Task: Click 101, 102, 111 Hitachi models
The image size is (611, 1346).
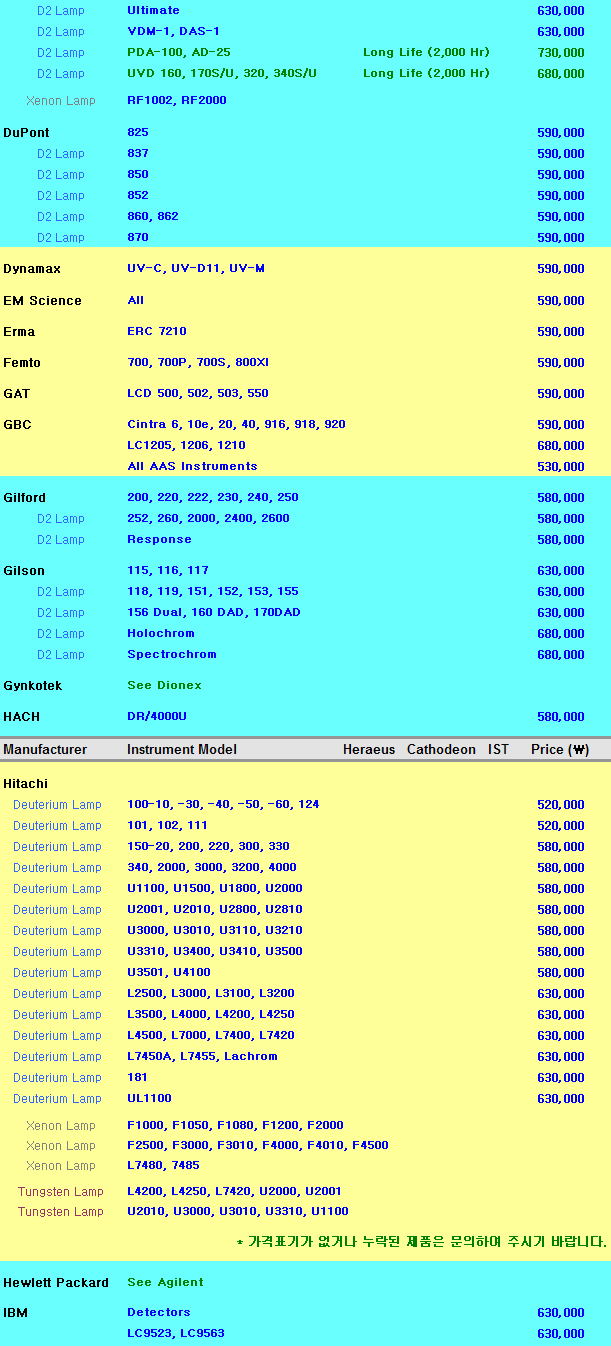Action: 167,825
